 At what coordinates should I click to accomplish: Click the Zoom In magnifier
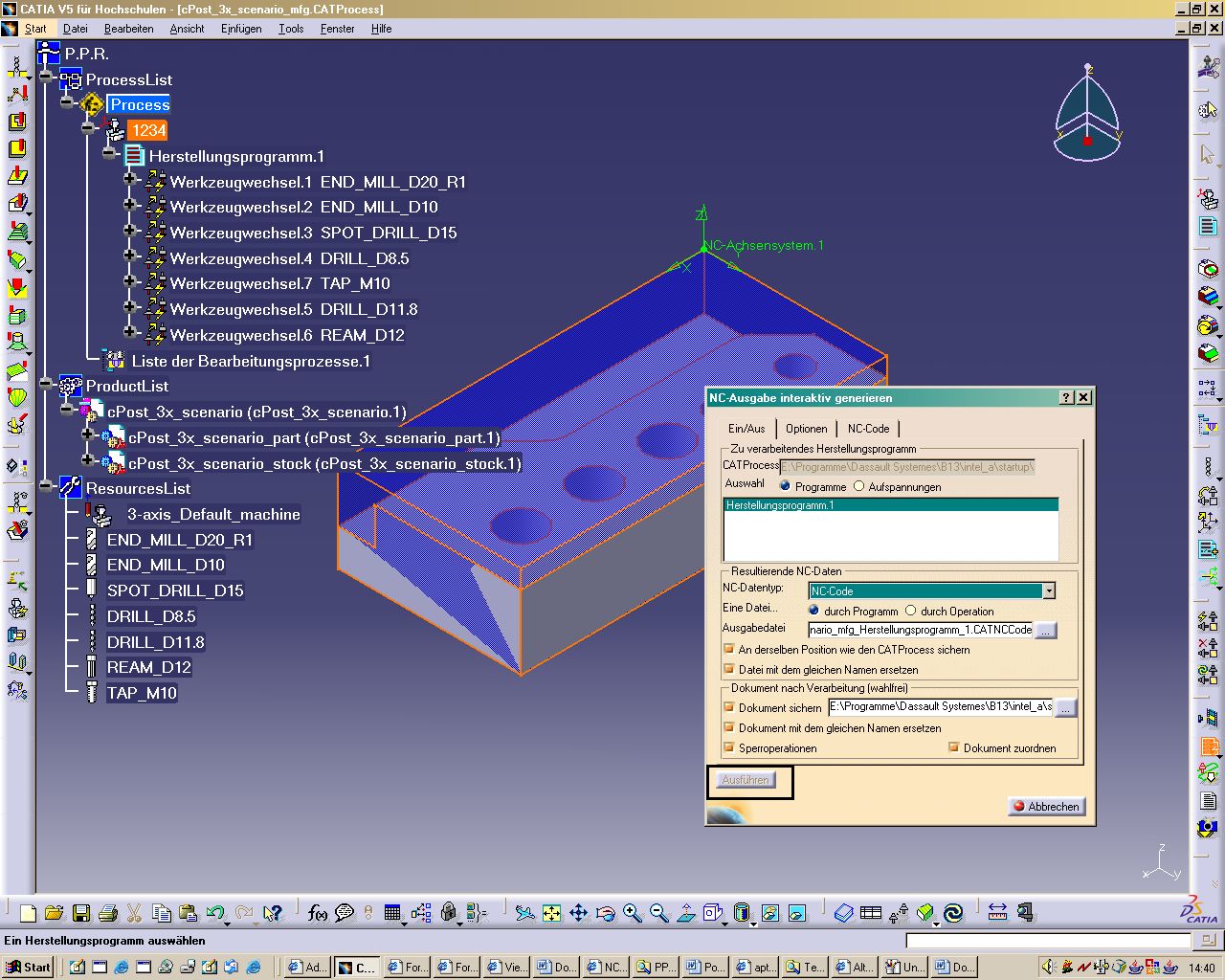633,913
